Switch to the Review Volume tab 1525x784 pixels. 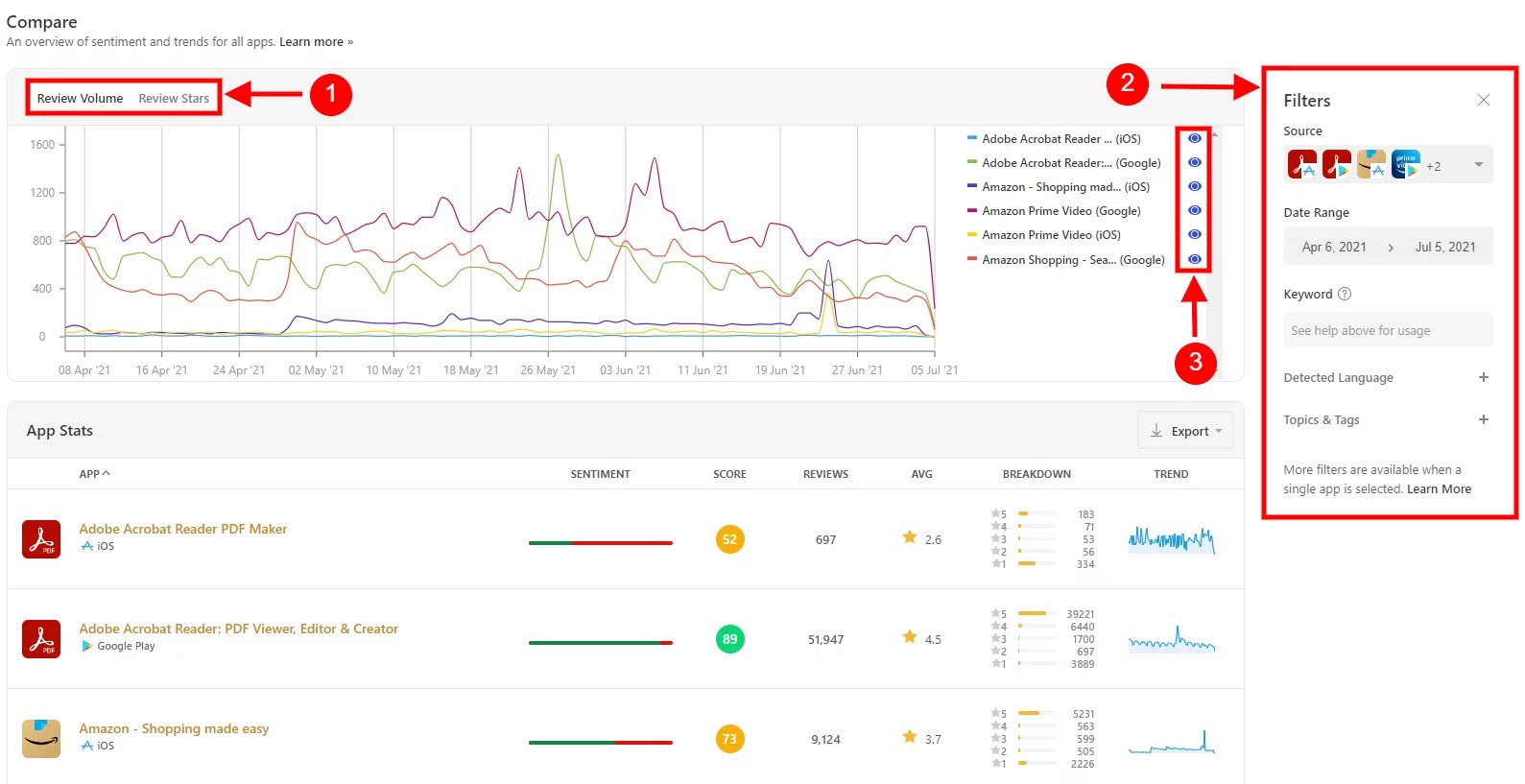80,98
